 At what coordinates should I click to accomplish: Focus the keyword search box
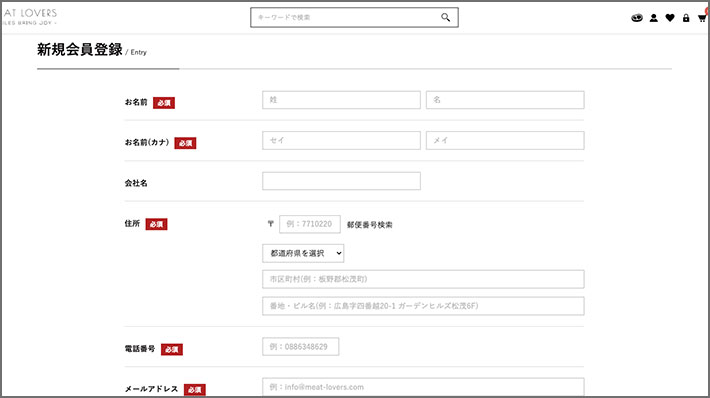pos(354,17)
